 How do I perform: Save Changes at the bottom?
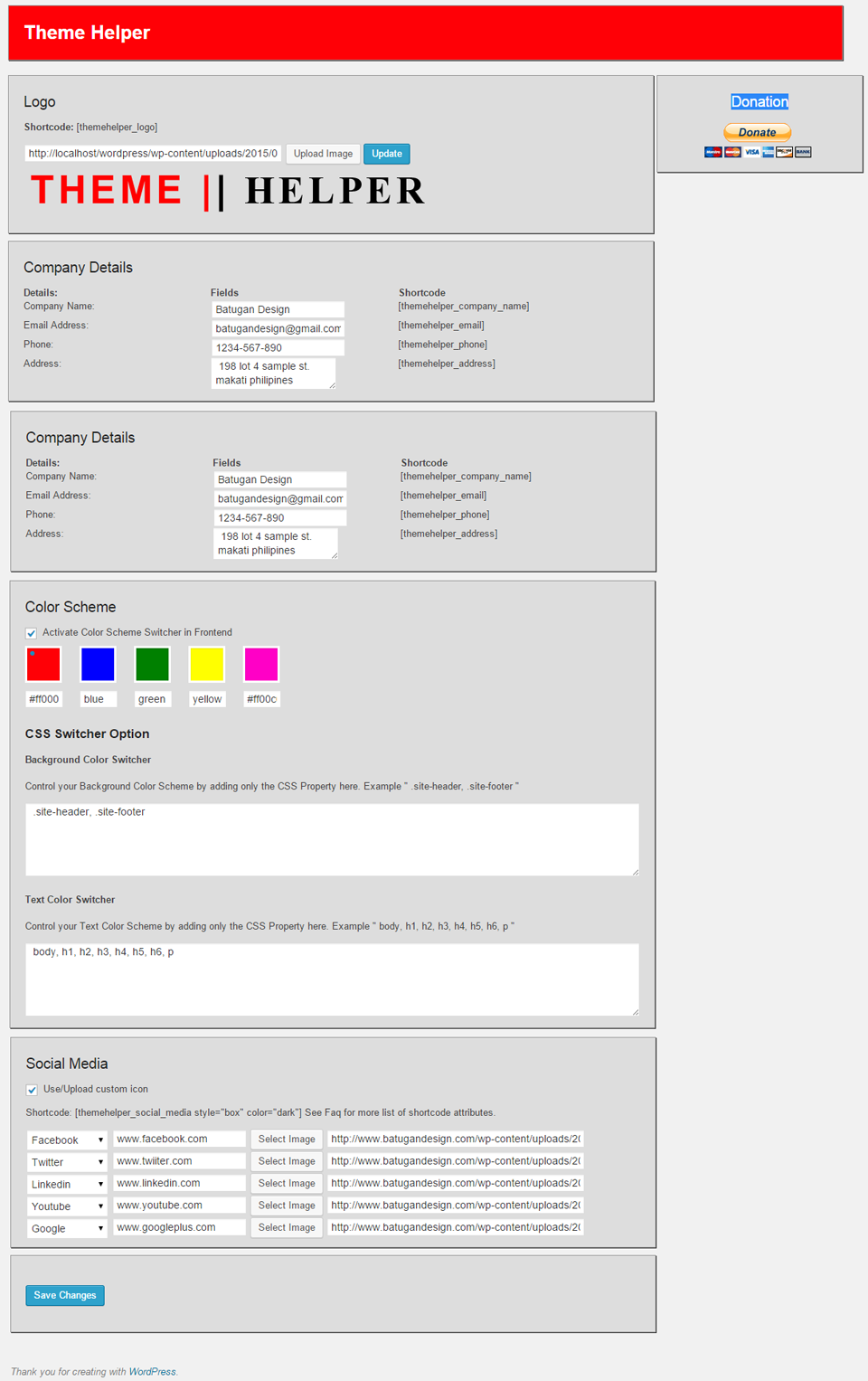coord(65,1295)
